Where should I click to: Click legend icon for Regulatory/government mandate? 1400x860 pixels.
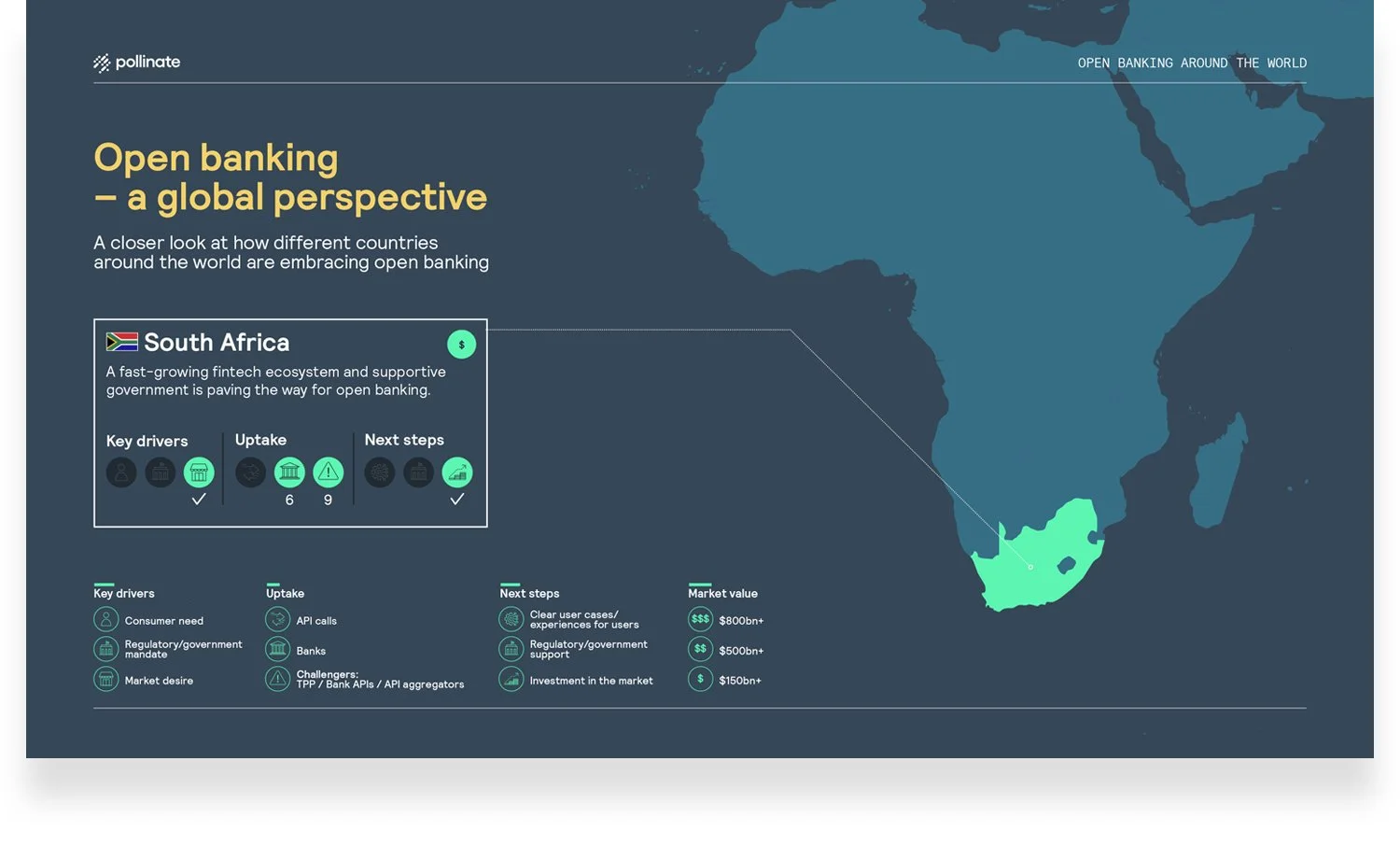click(x=106, y=649)
